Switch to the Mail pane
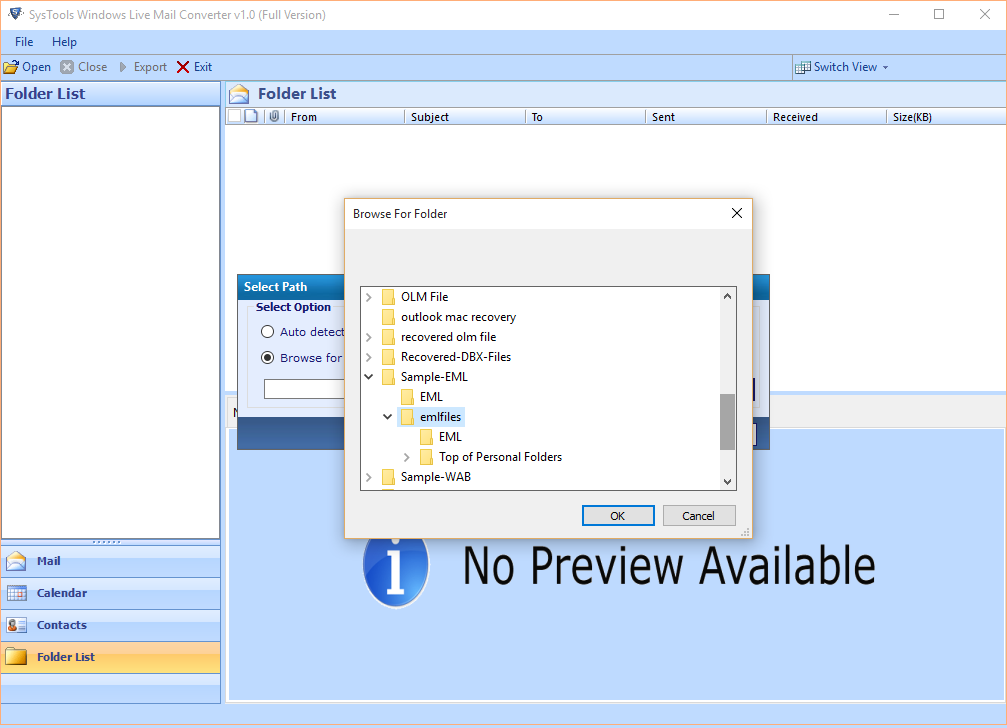The width and height of the screenshot is (1007, 728). click(x=110, y=561)
